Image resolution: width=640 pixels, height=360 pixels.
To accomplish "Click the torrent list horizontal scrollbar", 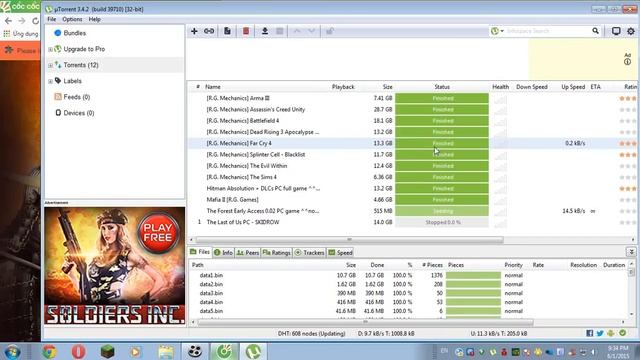I will coord(349,240).
